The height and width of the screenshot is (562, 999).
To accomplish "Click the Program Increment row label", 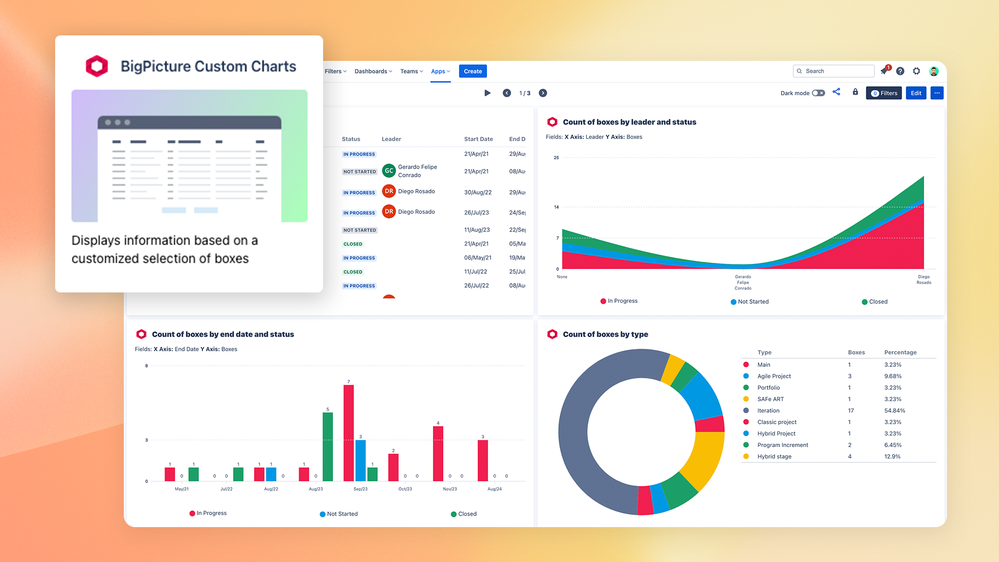I will (x=782, y=445).
